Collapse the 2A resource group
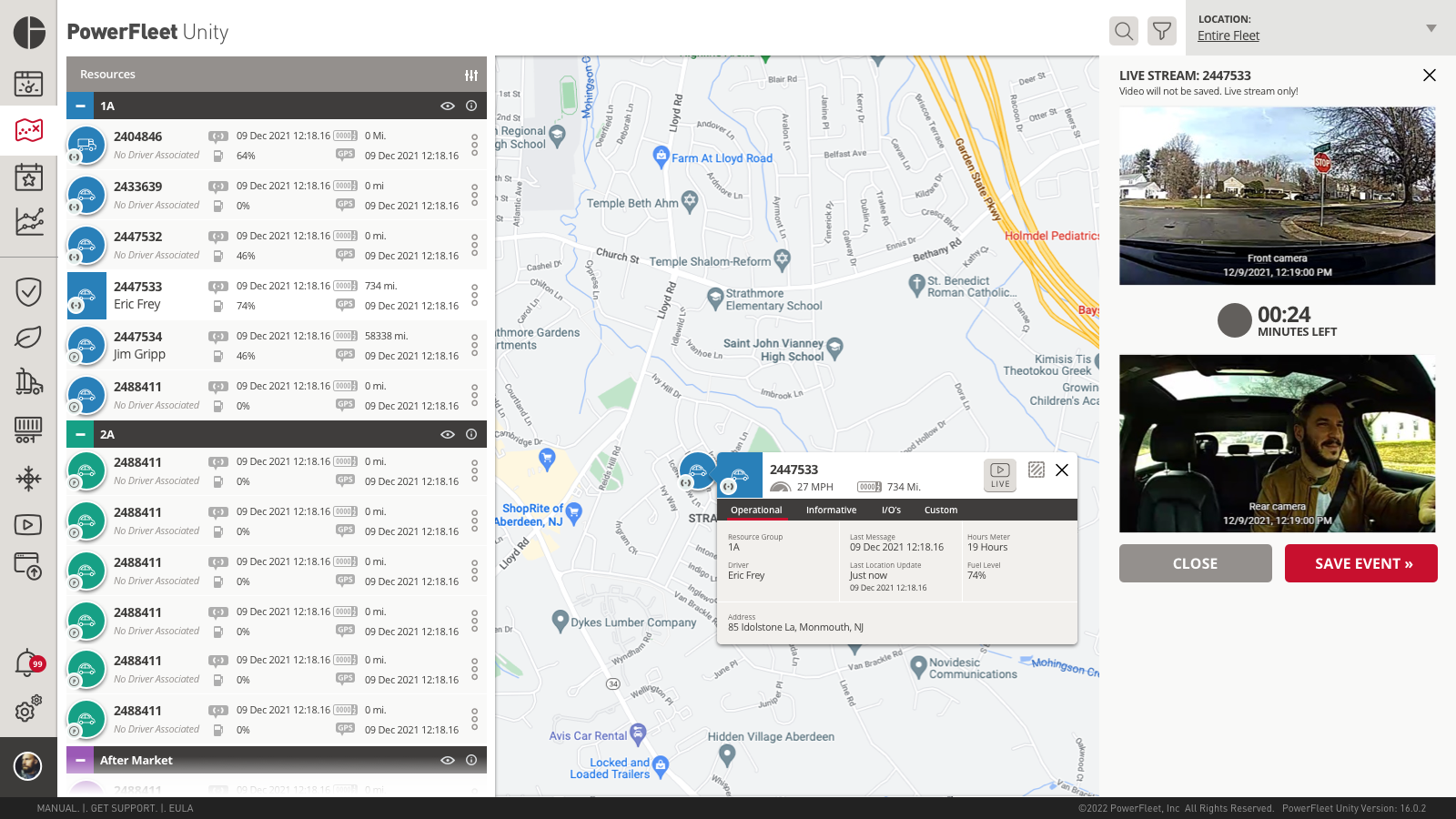 [80, 434]
